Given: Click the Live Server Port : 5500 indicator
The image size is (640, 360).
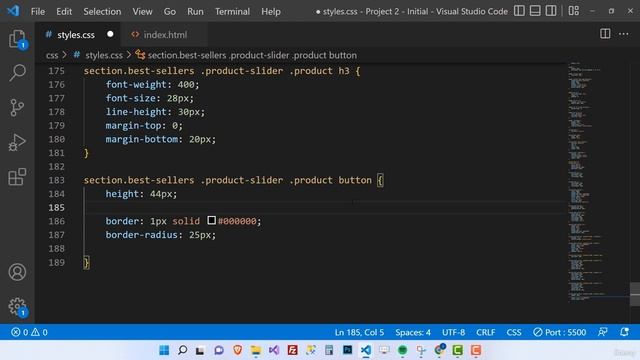Looking at the screenshot, I should (560, 332).
